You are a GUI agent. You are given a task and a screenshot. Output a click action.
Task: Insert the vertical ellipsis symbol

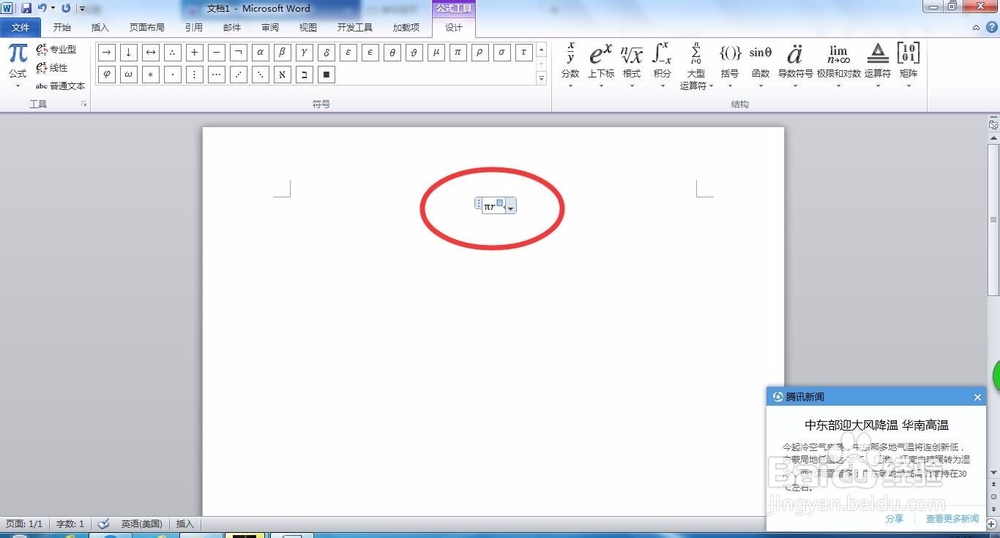[195, 75]
